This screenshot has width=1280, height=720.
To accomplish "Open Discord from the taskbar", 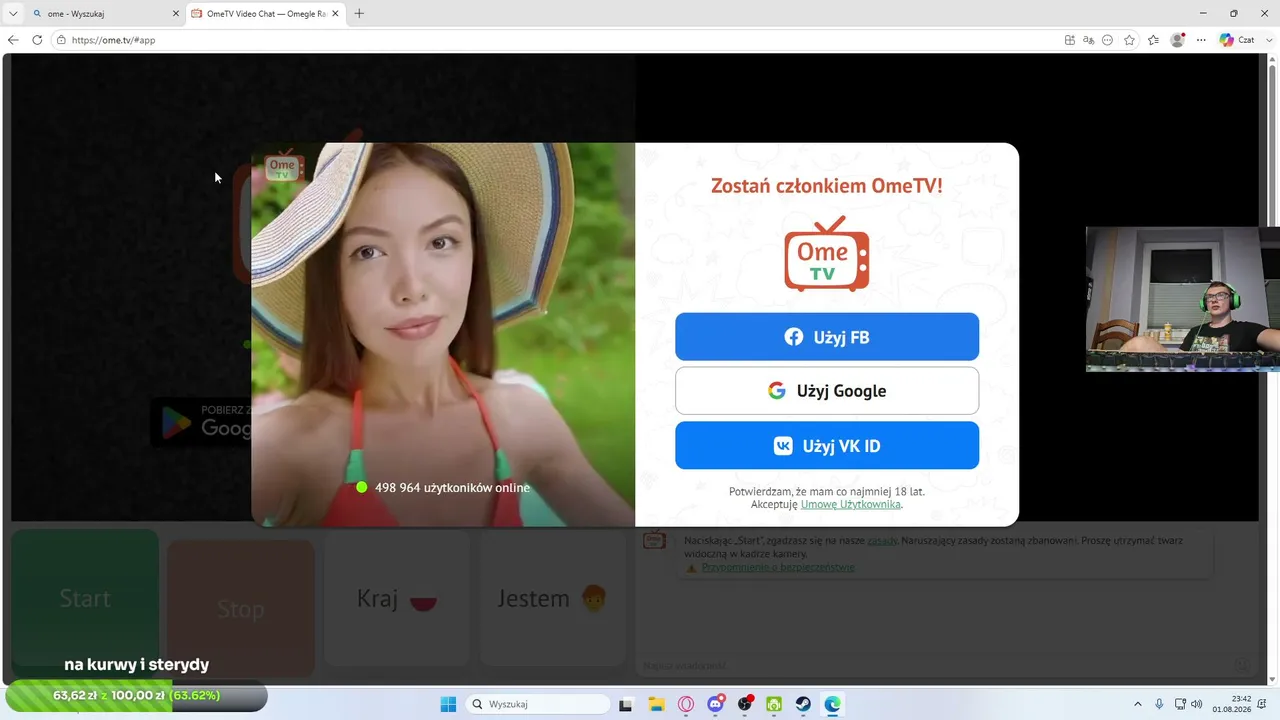I will 716,704.
